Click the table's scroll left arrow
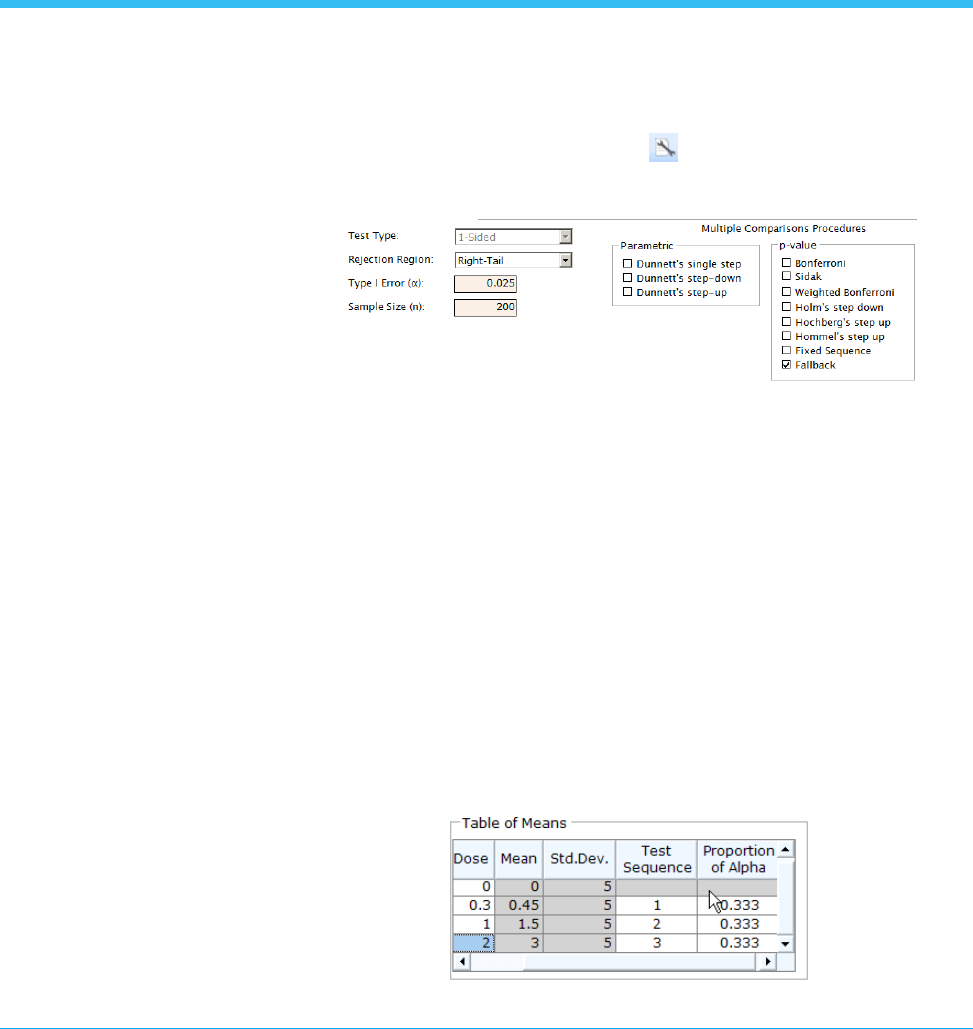The height and width of the screenshot is (1029, 973). [x=462, y=961]
